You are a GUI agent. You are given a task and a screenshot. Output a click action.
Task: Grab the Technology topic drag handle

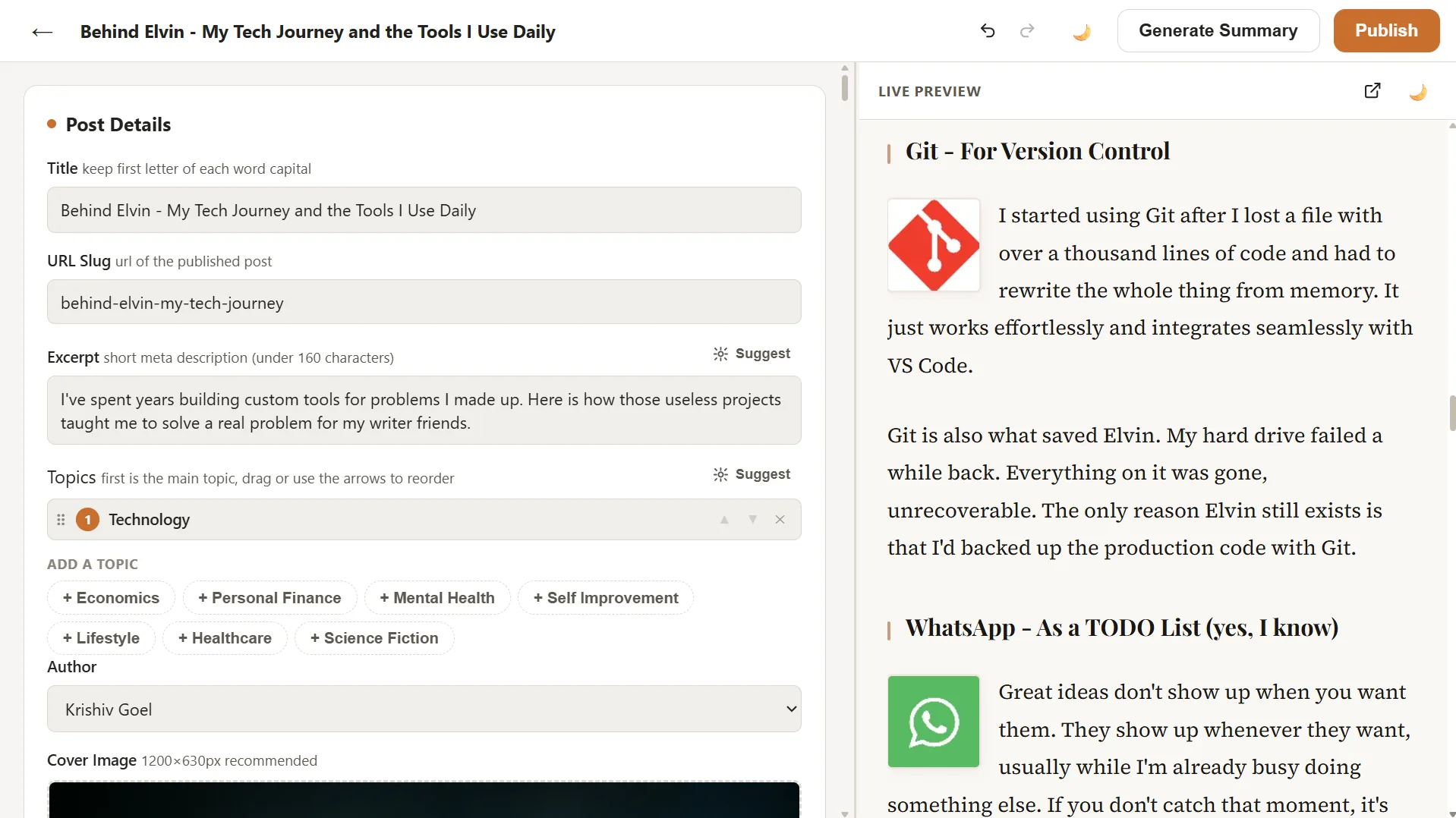[61, 520]
